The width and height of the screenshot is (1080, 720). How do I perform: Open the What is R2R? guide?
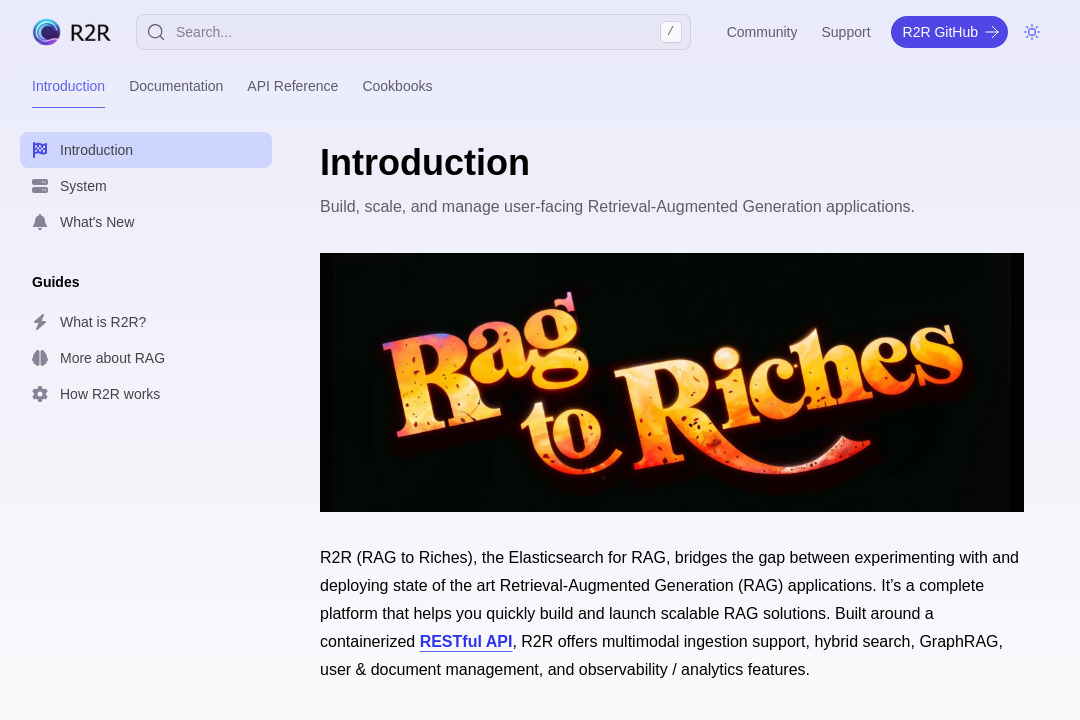point(146,322)
